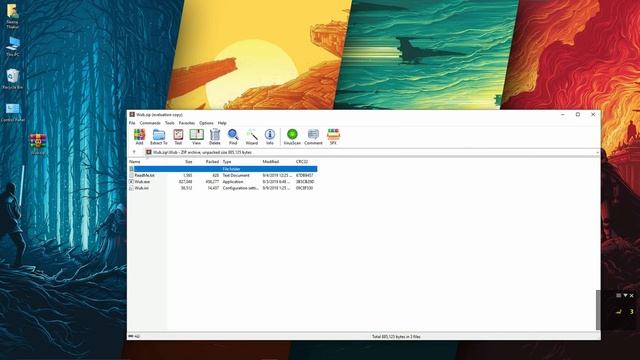This screenshot has width=640, height=360.
Task: Select the Recycle Bin desktop icon
Action: 12,79
